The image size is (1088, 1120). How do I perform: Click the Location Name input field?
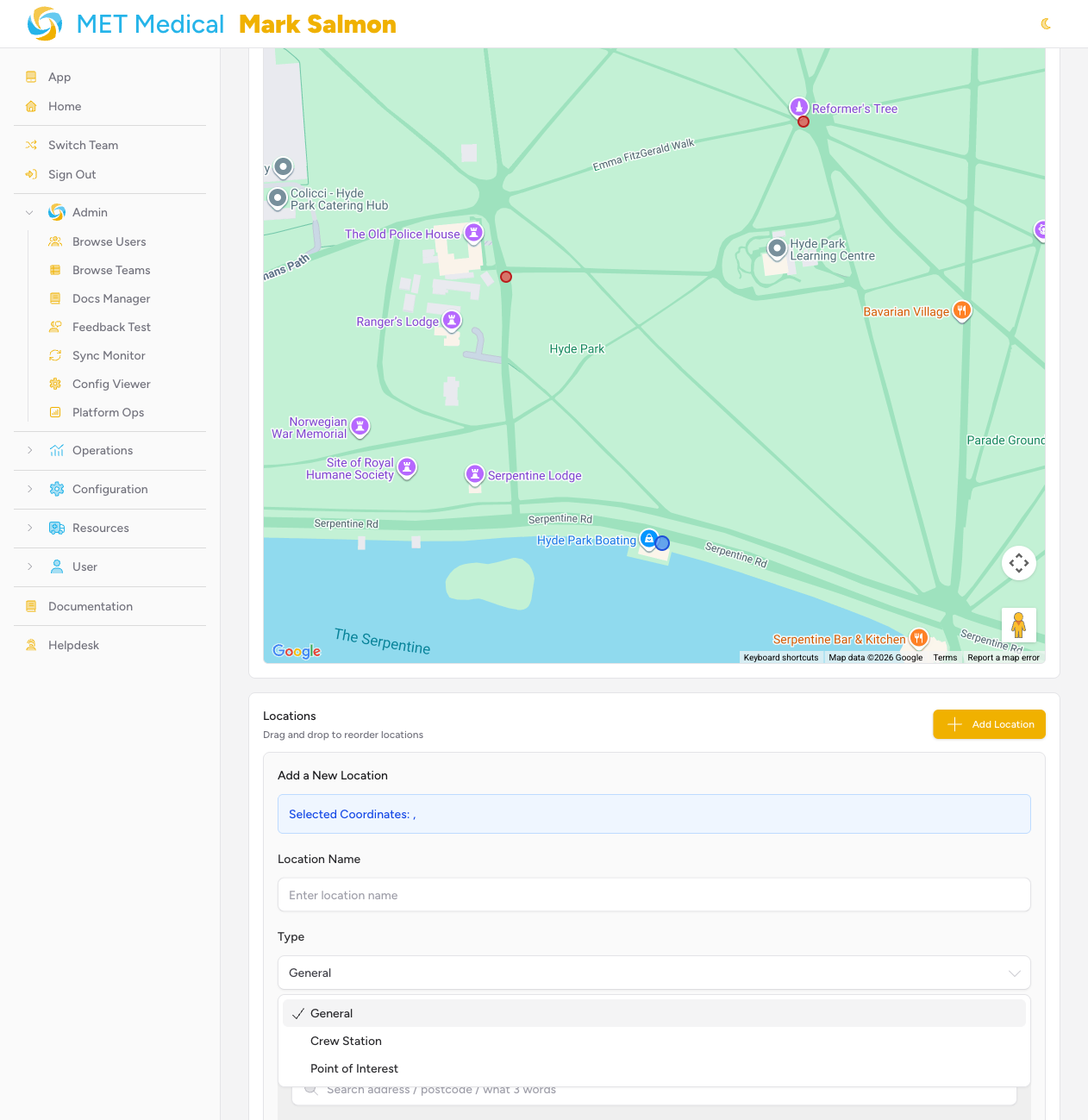pos(654,895)
